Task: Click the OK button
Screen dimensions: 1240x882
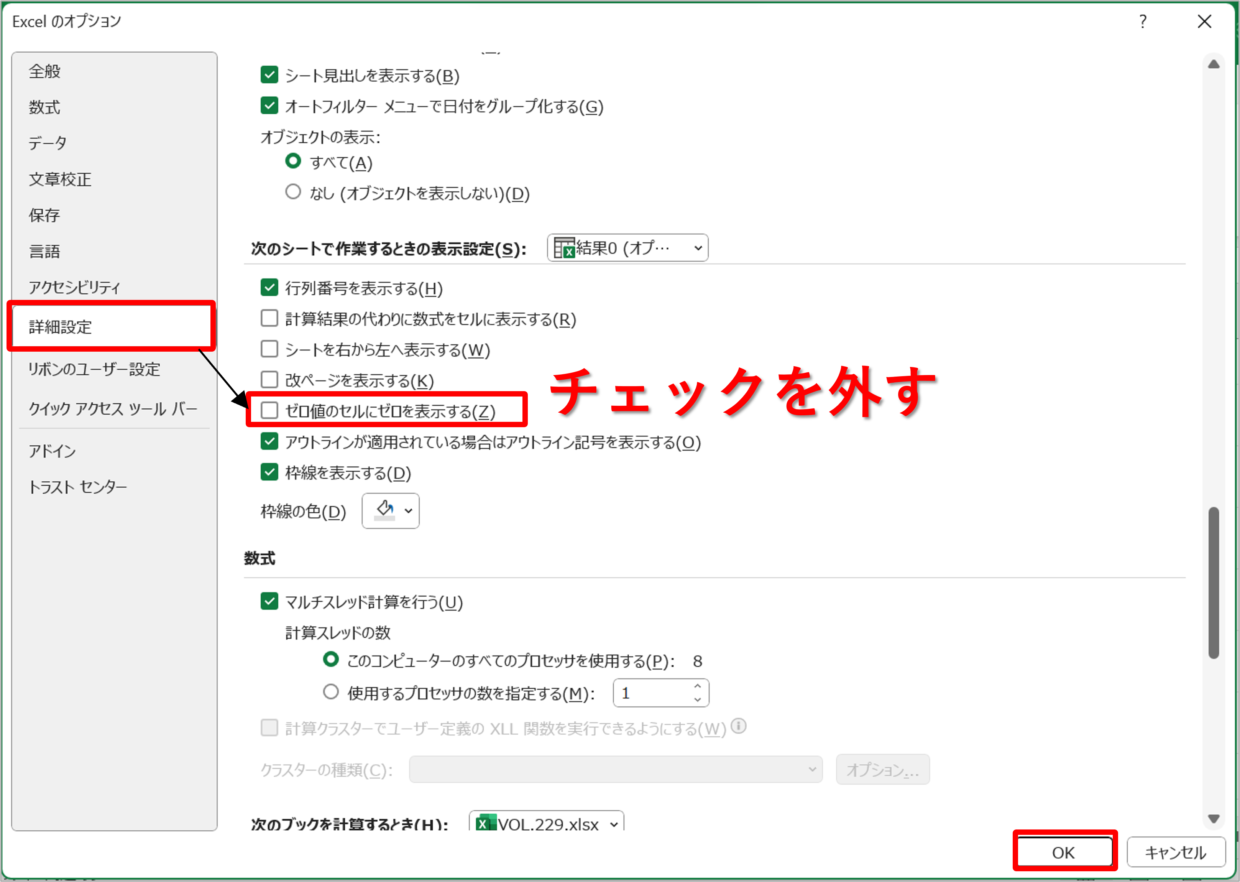Action: coord(1065,853)
